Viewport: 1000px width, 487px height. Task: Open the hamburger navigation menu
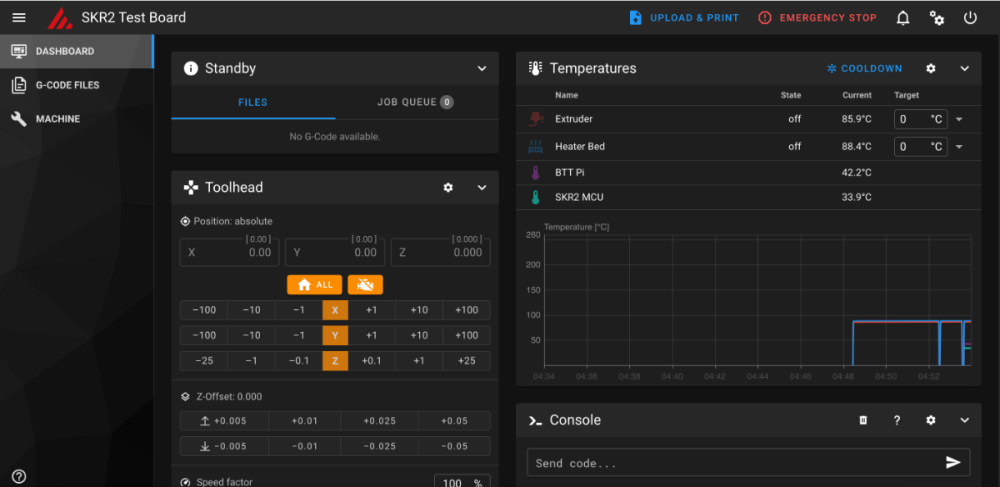point(19,18)
